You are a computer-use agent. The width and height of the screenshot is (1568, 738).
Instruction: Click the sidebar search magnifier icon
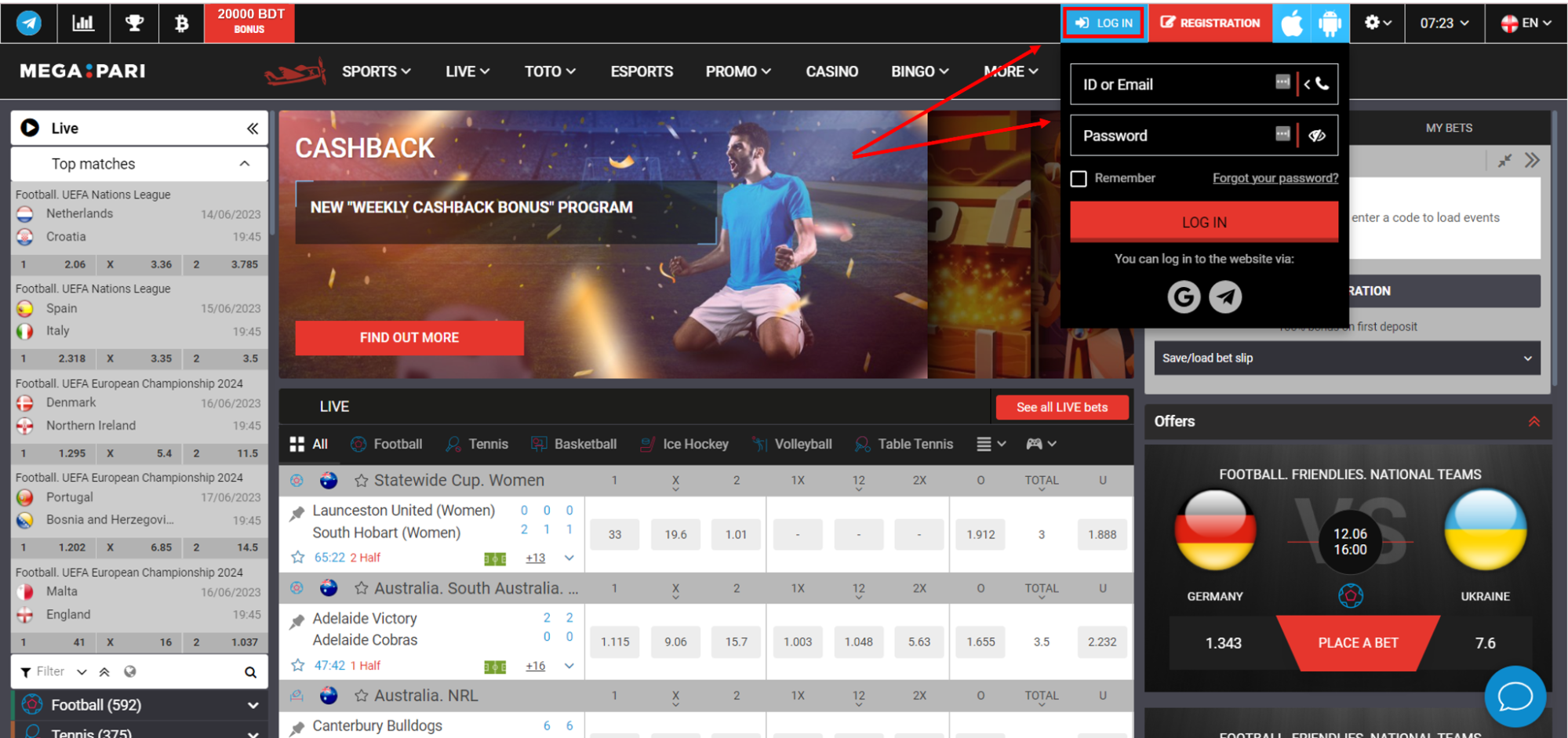[x=250, y=672]
